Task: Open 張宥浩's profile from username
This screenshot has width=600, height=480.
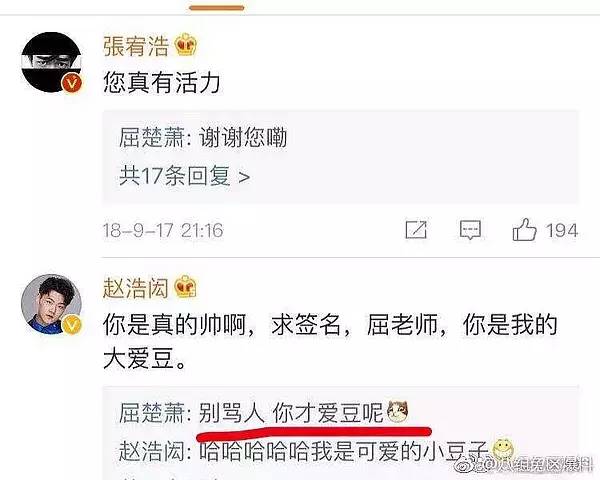Action: (136, 46)
